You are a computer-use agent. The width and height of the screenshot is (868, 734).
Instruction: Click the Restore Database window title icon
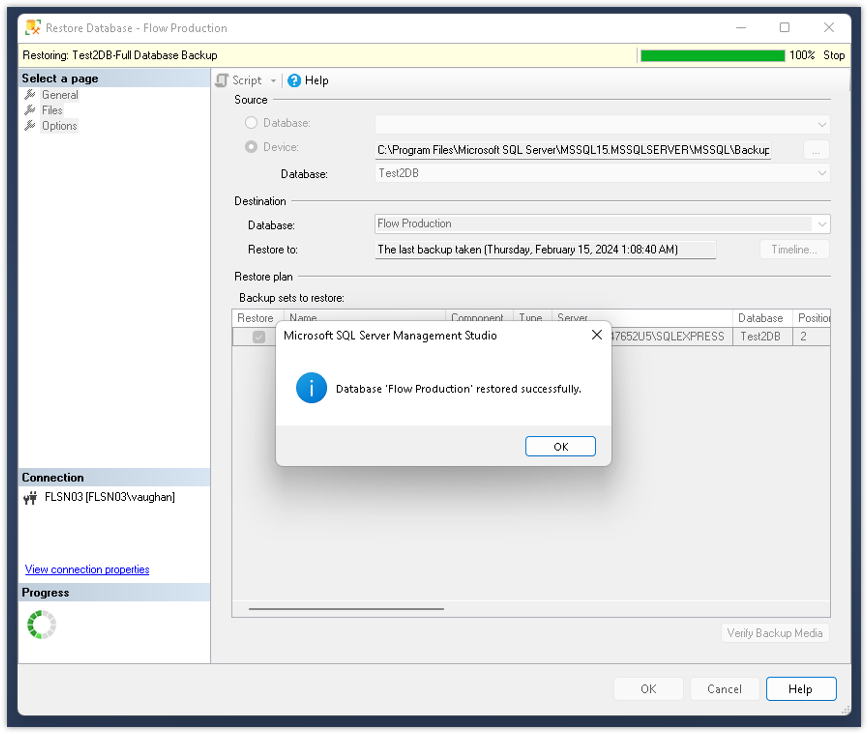[x=33, y=27]
